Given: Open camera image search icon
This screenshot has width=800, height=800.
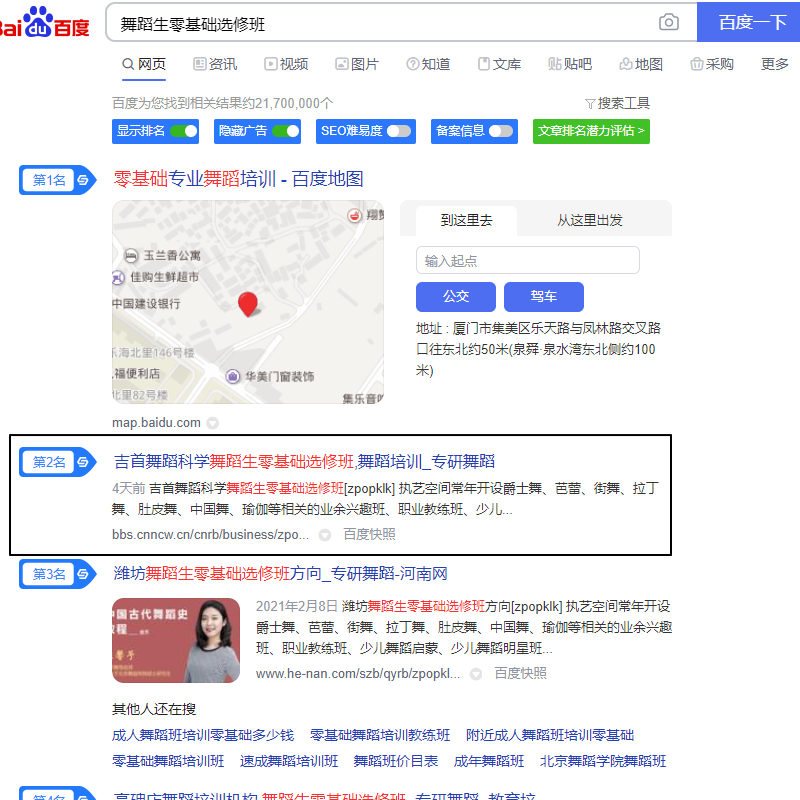Looking at the screenshot, I should point(668,22).
